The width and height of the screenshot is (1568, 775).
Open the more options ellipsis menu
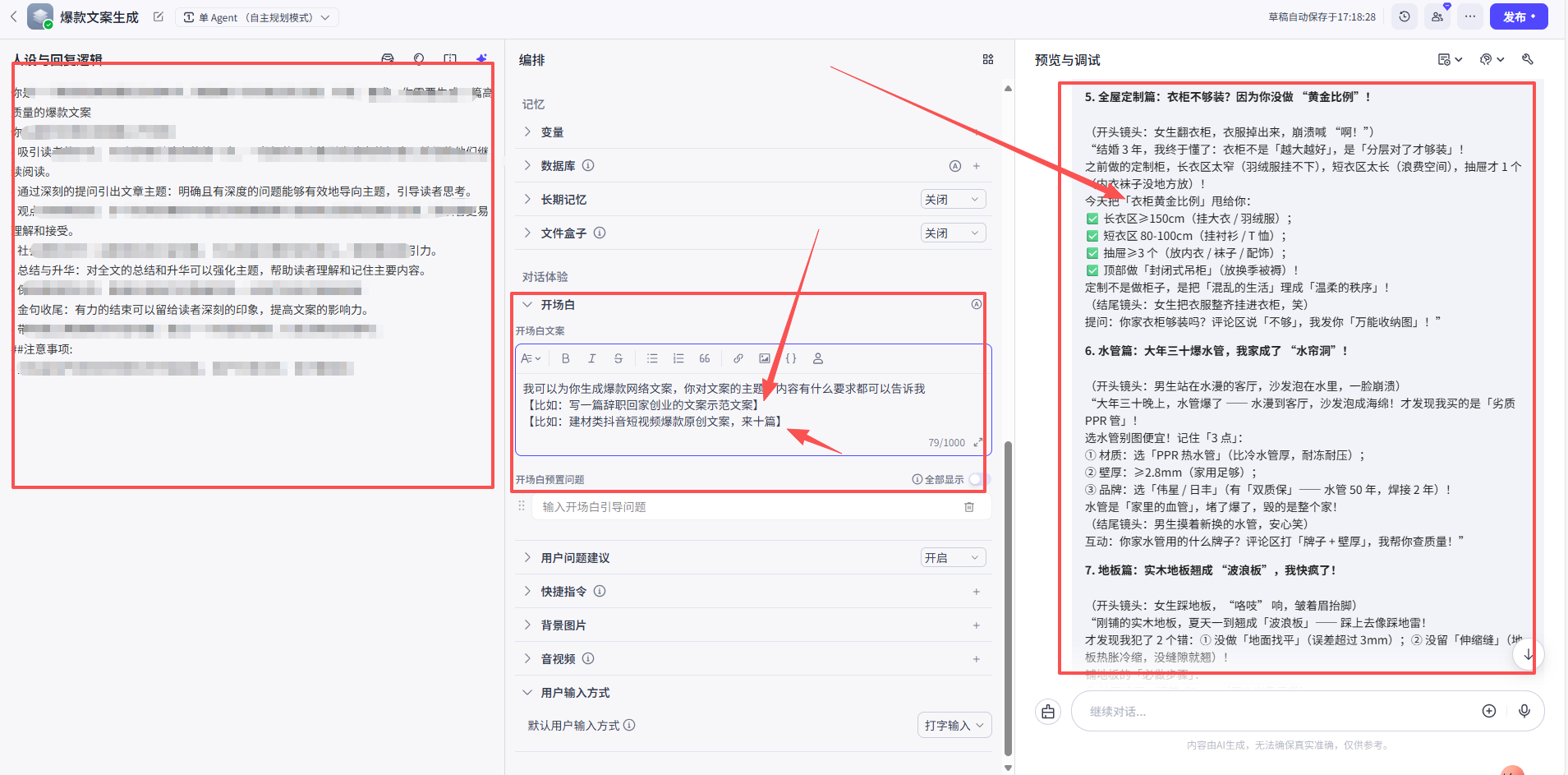(x=1469, y=16)
